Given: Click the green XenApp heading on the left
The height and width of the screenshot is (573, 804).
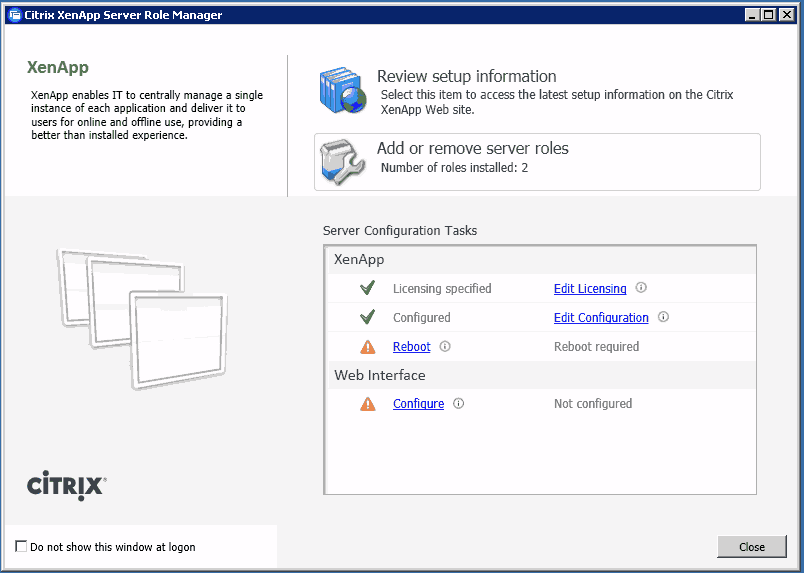Looking at the screenshot, I should pos(58,67).
